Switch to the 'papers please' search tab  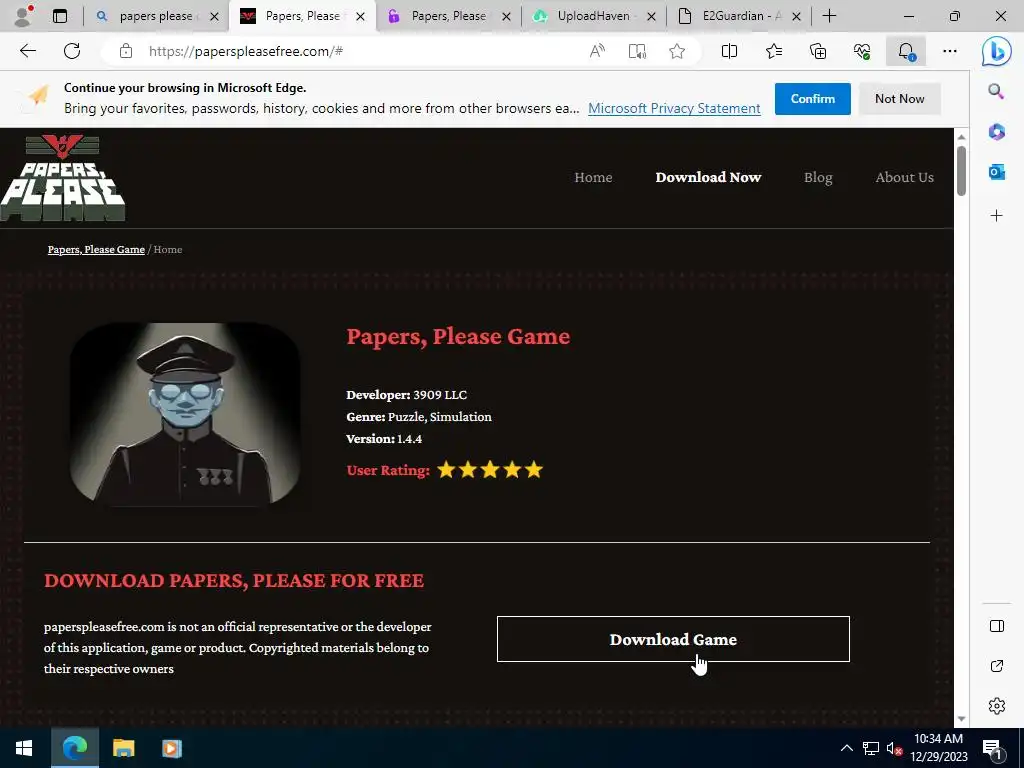click(x=155, y=16)
